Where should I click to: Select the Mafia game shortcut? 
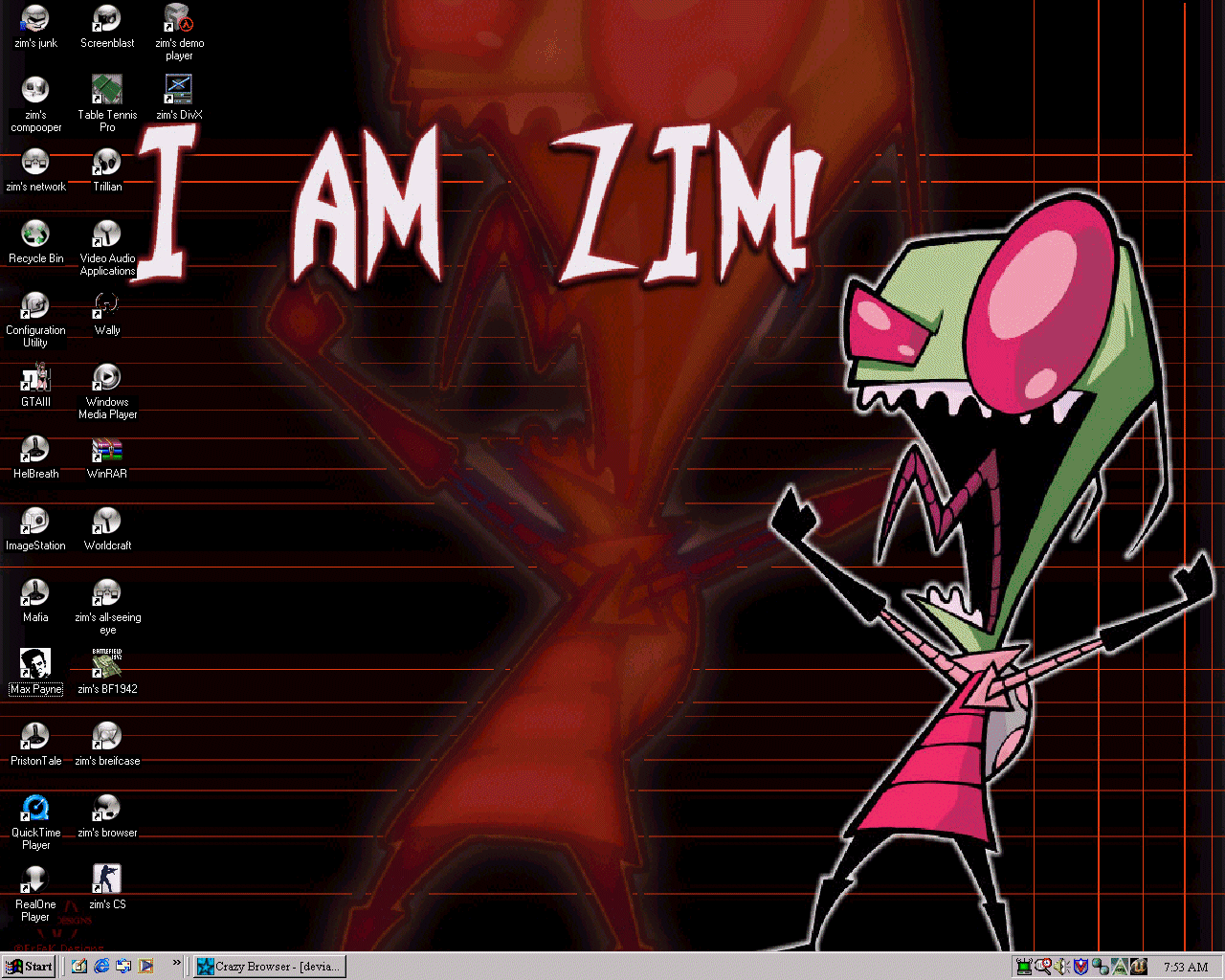35,601
